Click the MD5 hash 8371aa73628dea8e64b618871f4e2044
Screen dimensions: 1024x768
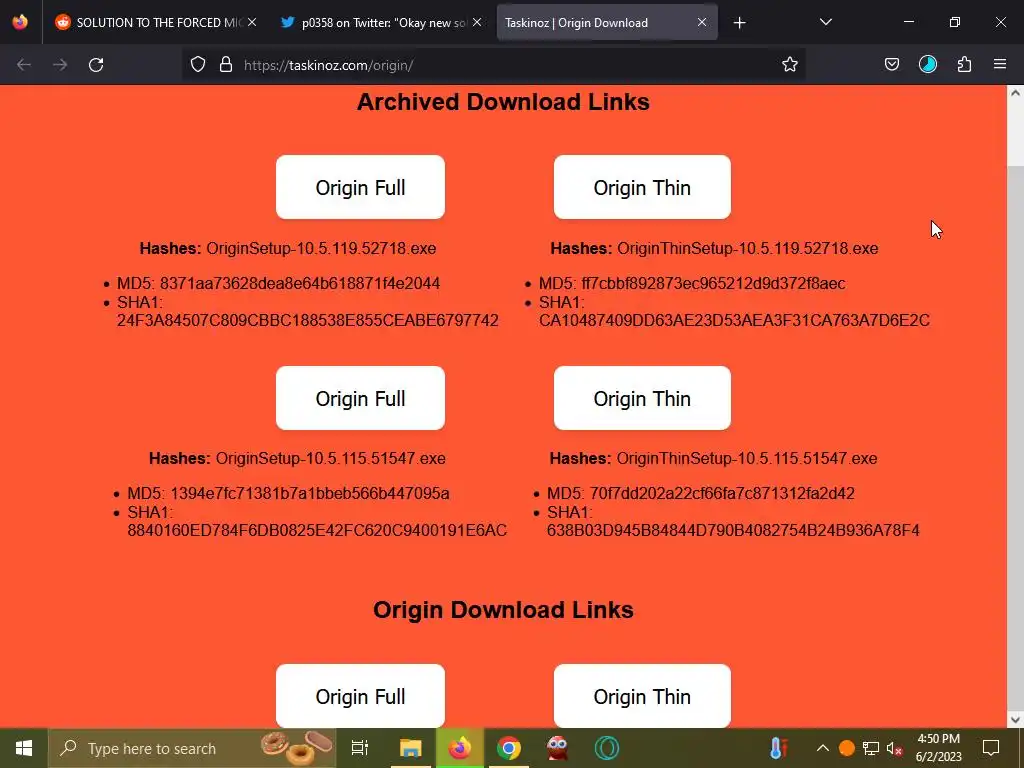pyautogui.click(x=300, y=283)
